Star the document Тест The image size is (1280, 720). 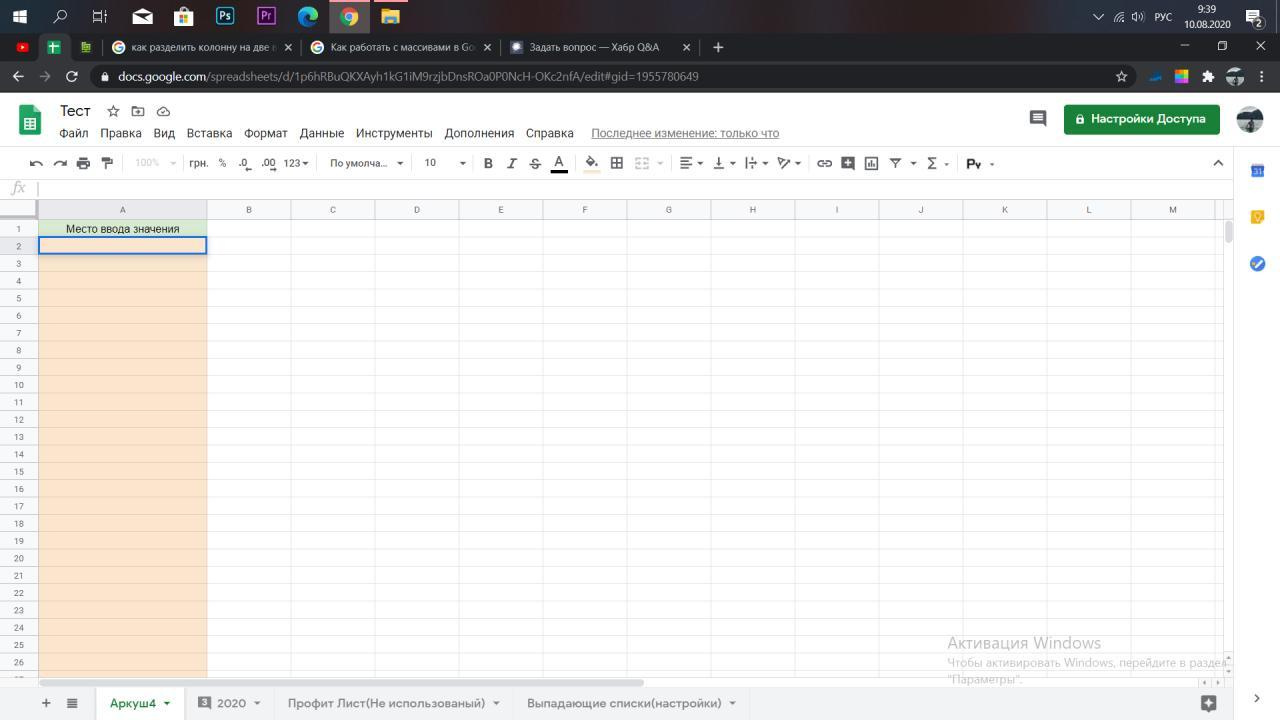pos(113,111)
